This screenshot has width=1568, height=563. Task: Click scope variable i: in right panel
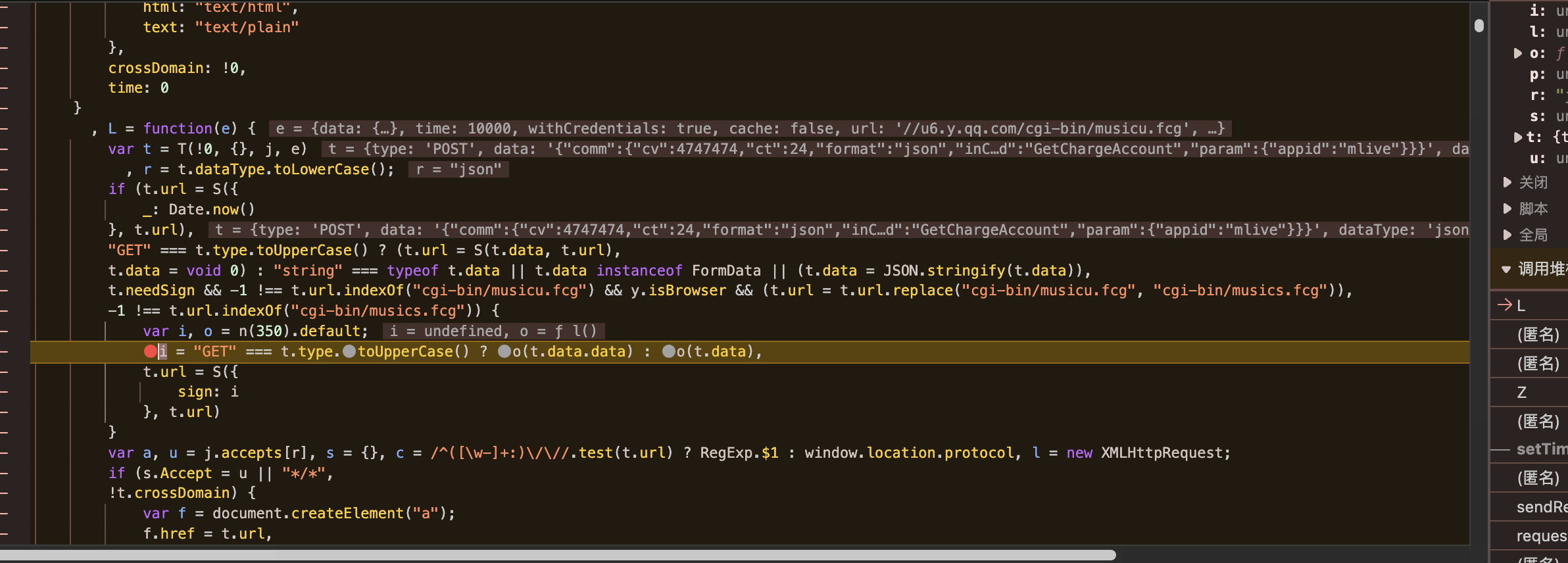1538,11
